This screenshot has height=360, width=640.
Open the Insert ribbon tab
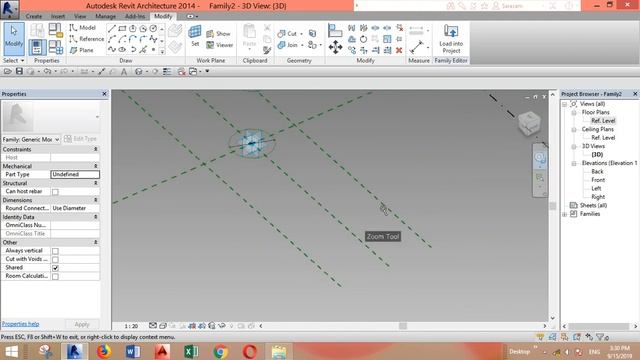click(x=58, y=16)
